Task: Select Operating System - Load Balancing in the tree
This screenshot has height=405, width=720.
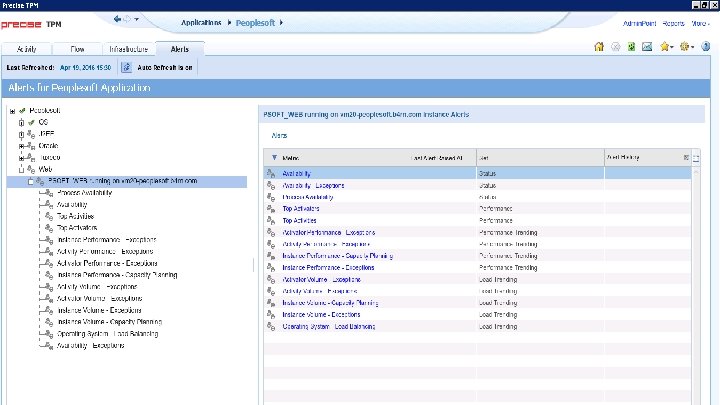Action: point(107,334)
